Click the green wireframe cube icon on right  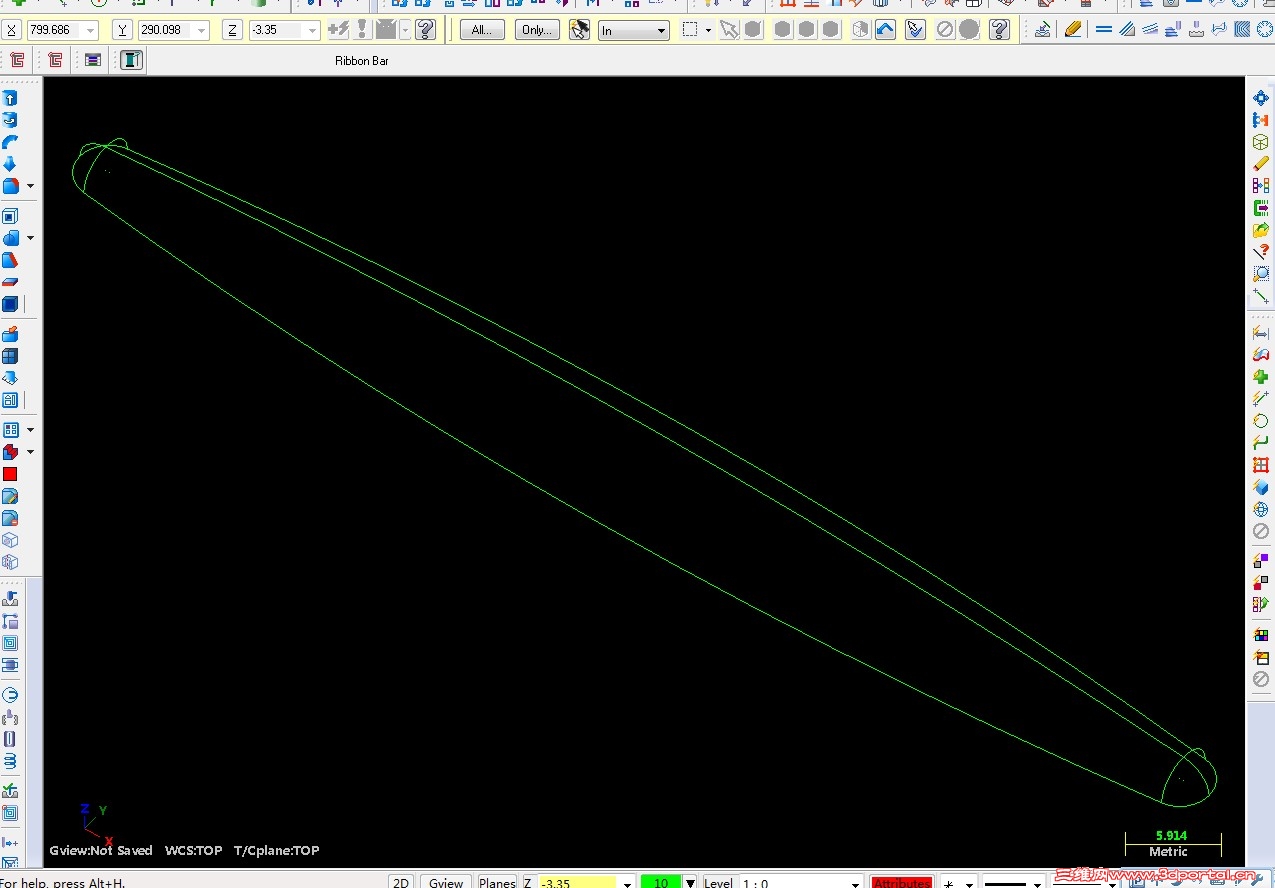[1261, 142]
